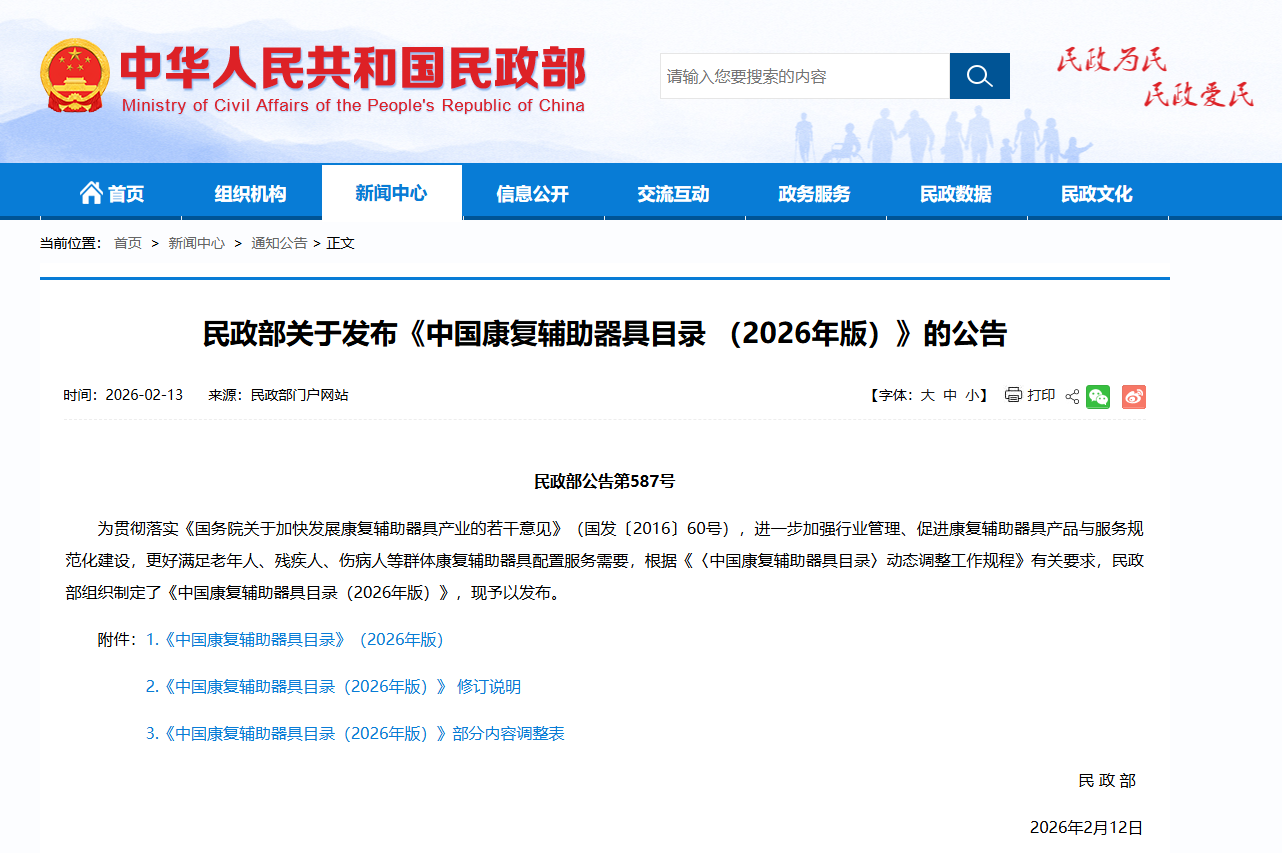Click 新闻中心 breadcrumb link
This screenshot has height=853, width=1282.
pos(196,243)
